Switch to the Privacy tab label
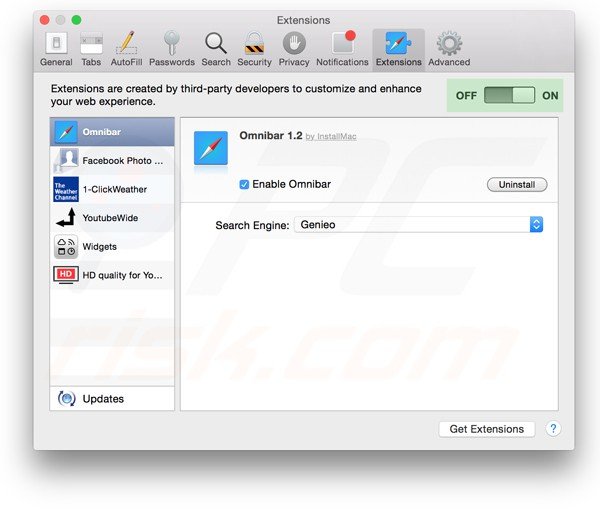Screen dimensions: 600x517 pos(294,62)
